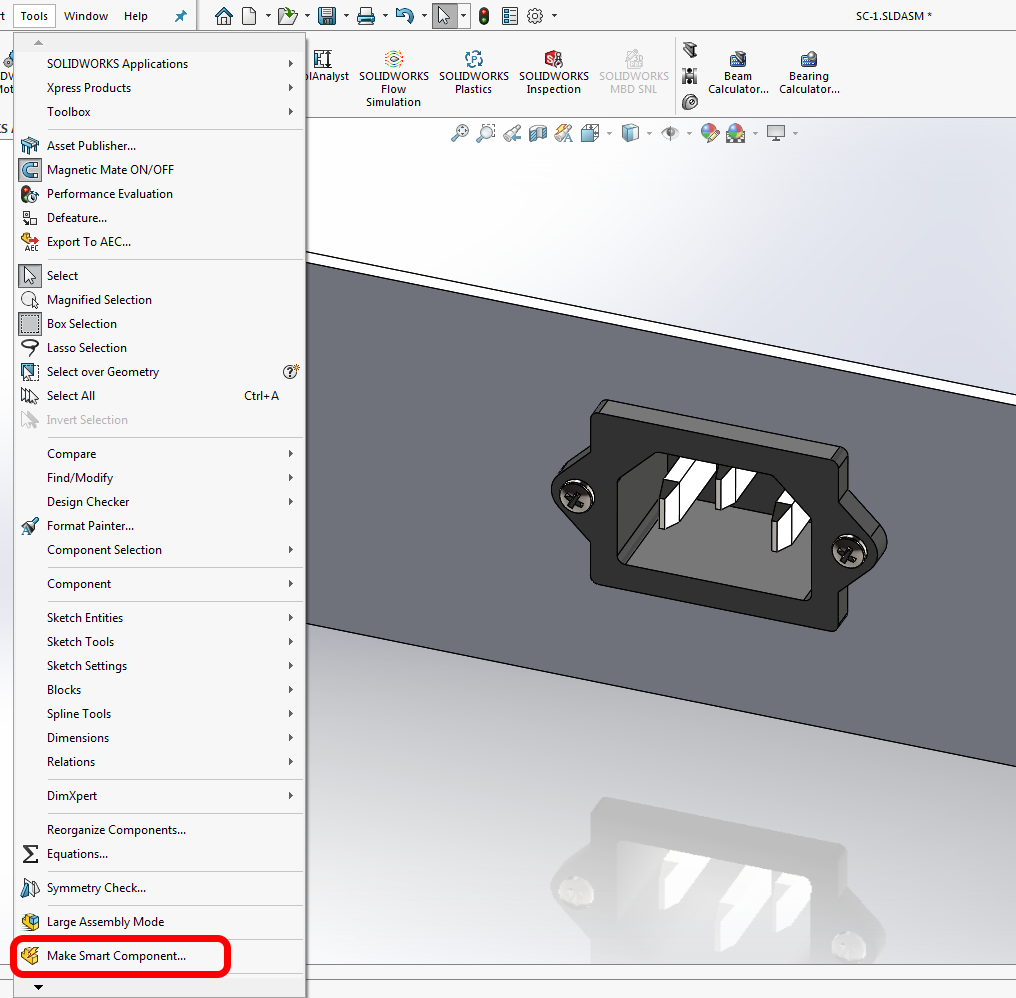
Task: Open the Tools menu
Action: tap(34, 16)
